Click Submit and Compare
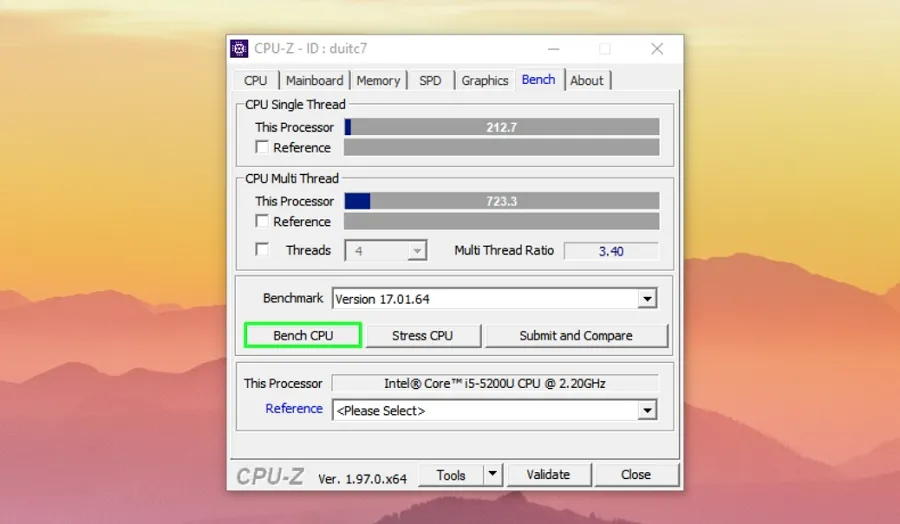The height and width of the screenshot is (524, 900). [x=576, y=336]
